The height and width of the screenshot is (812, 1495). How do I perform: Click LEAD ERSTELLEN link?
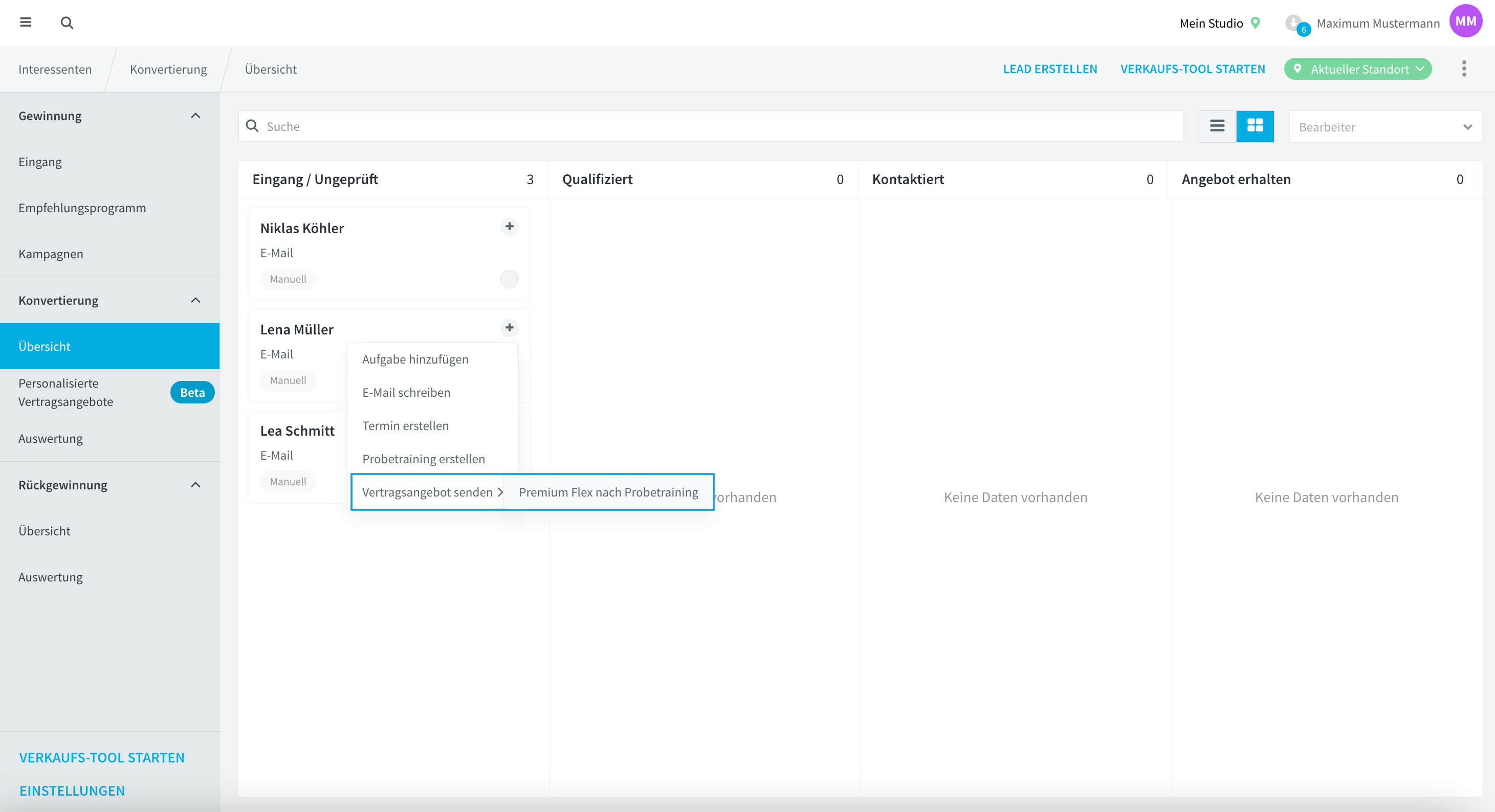[x=1049, y=69]
